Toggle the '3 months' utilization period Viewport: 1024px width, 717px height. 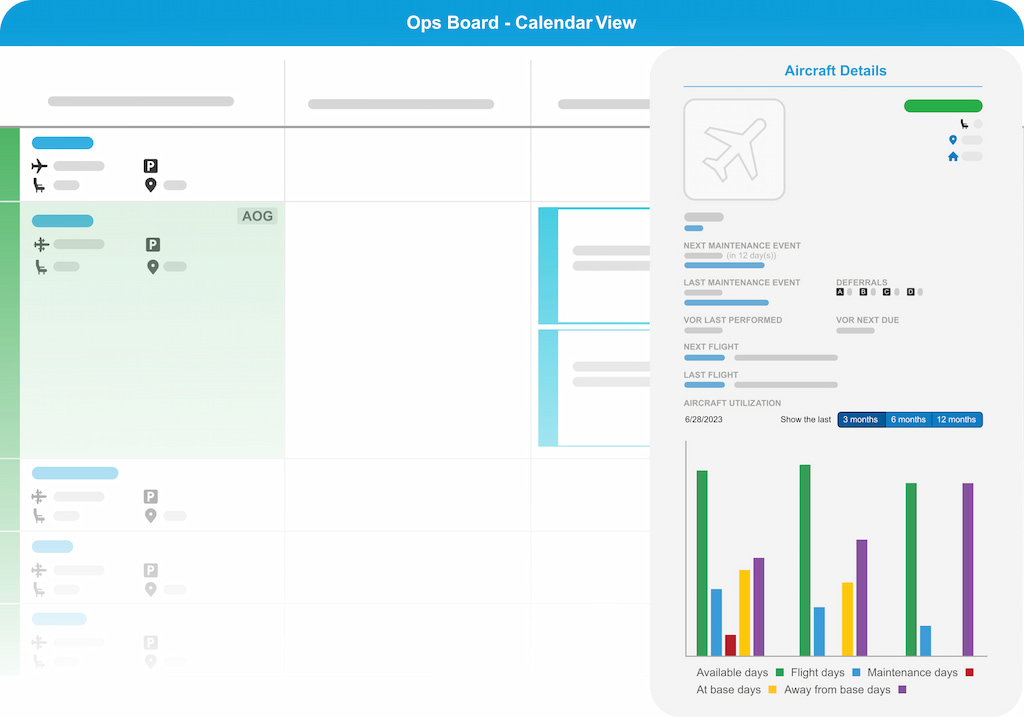[x=861, y=419]
